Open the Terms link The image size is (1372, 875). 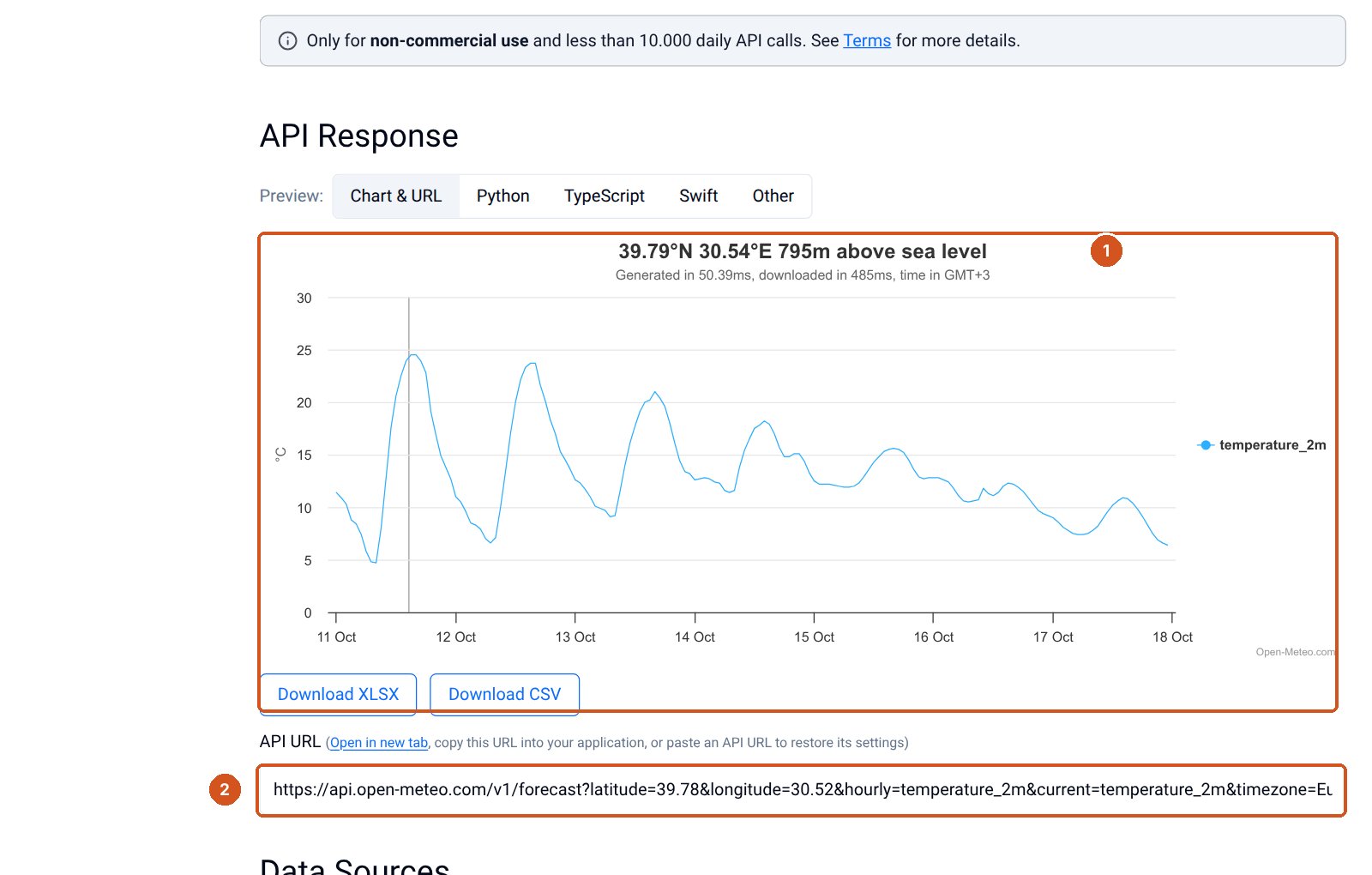coord(867,40)
